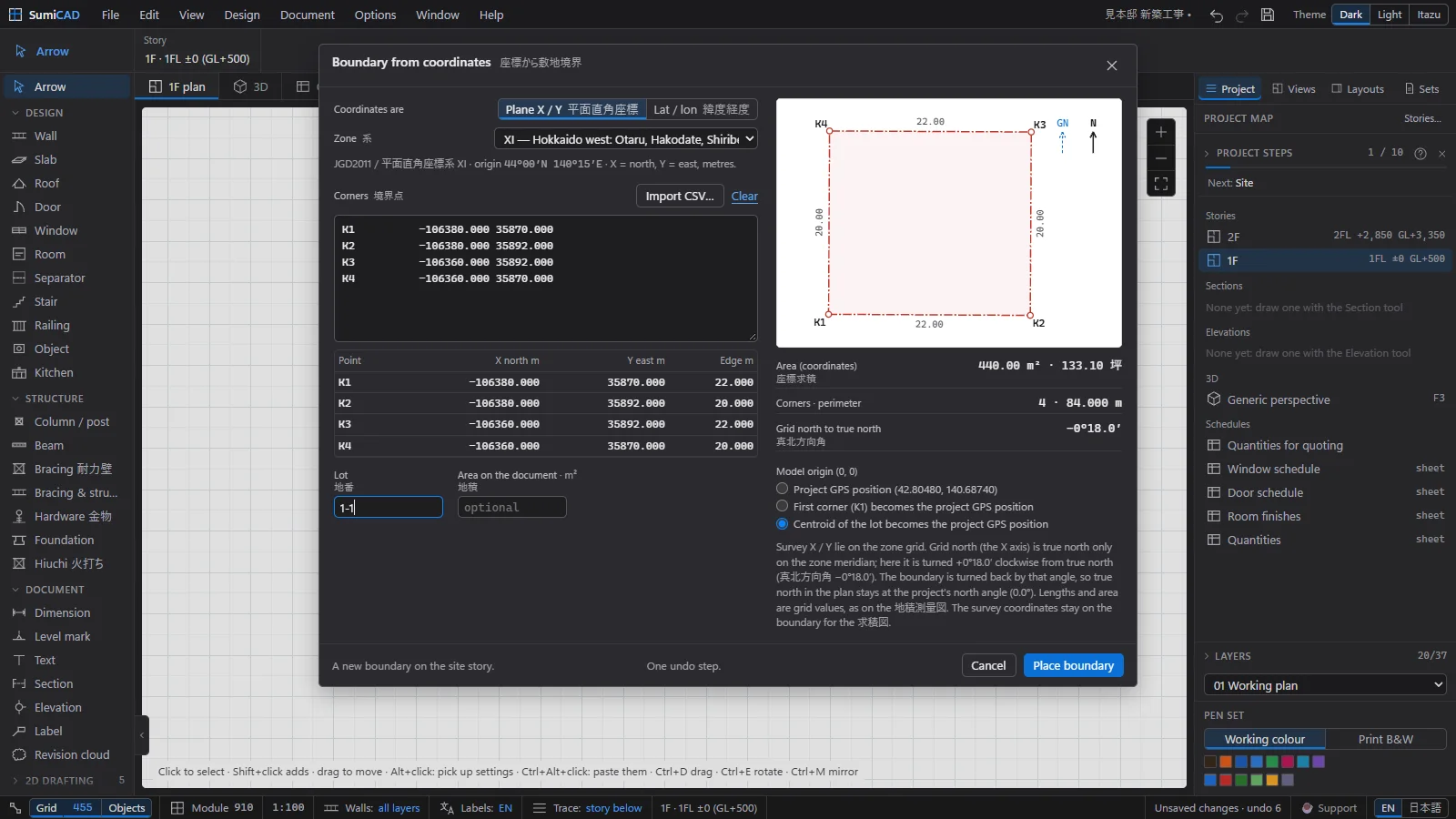Image resolution: width=1456 pixels, height=819 pixels.
Task: Open the Zone coordinate system dropdown
Action: coord(626,139)
